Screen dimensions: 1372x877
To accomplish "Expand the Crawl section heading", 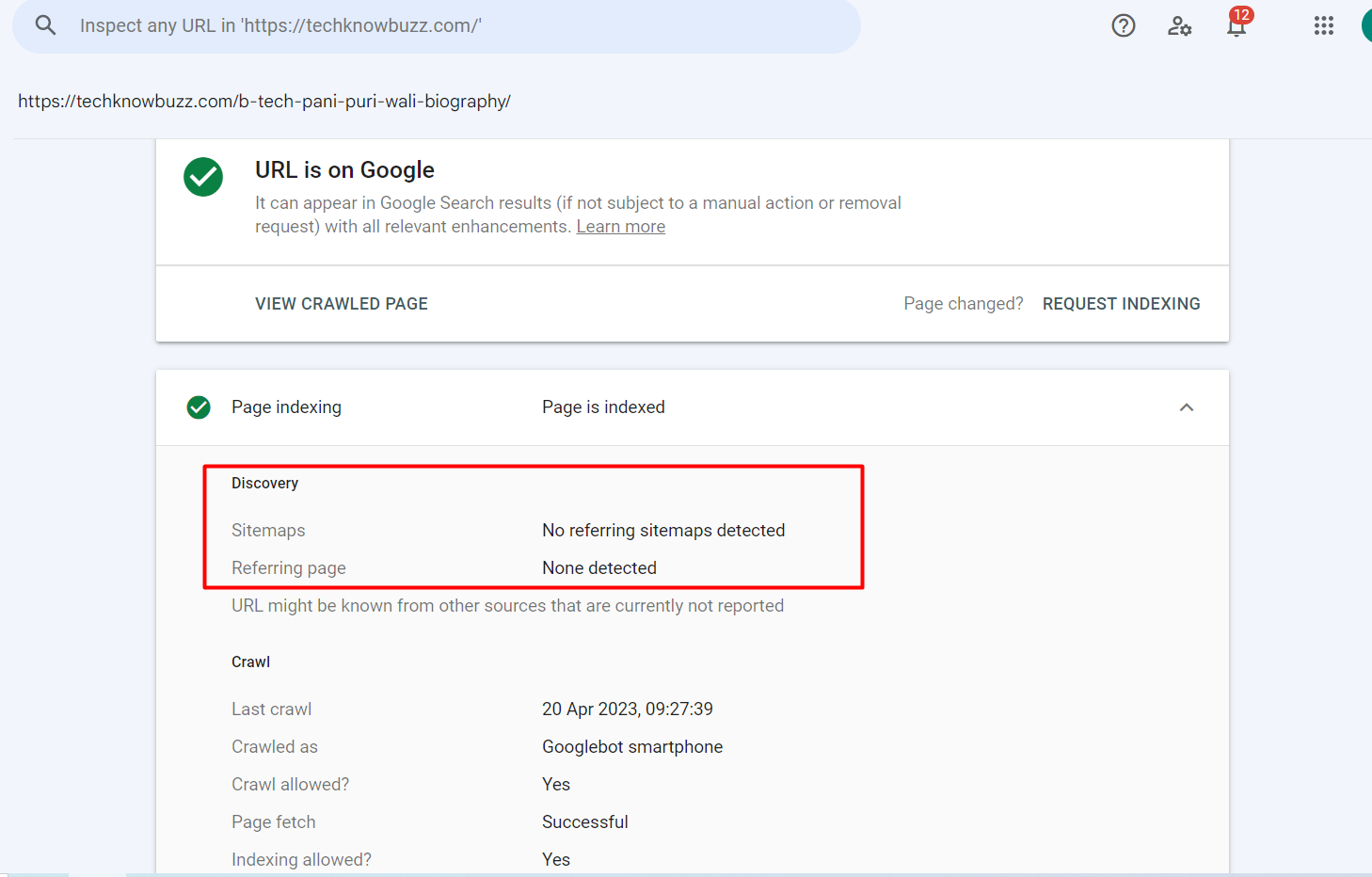I will point(250,662).
